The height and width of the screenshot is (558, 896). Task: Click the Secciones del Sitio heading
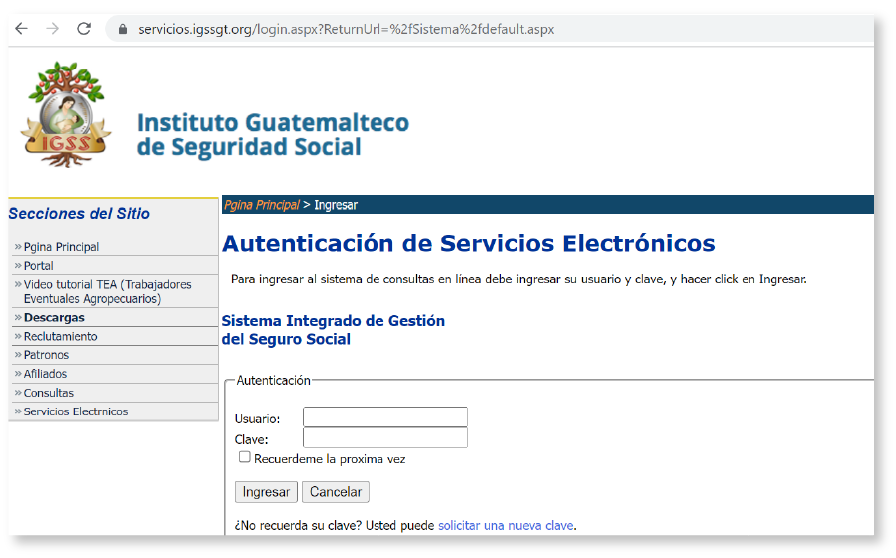[x=79, y=213]
